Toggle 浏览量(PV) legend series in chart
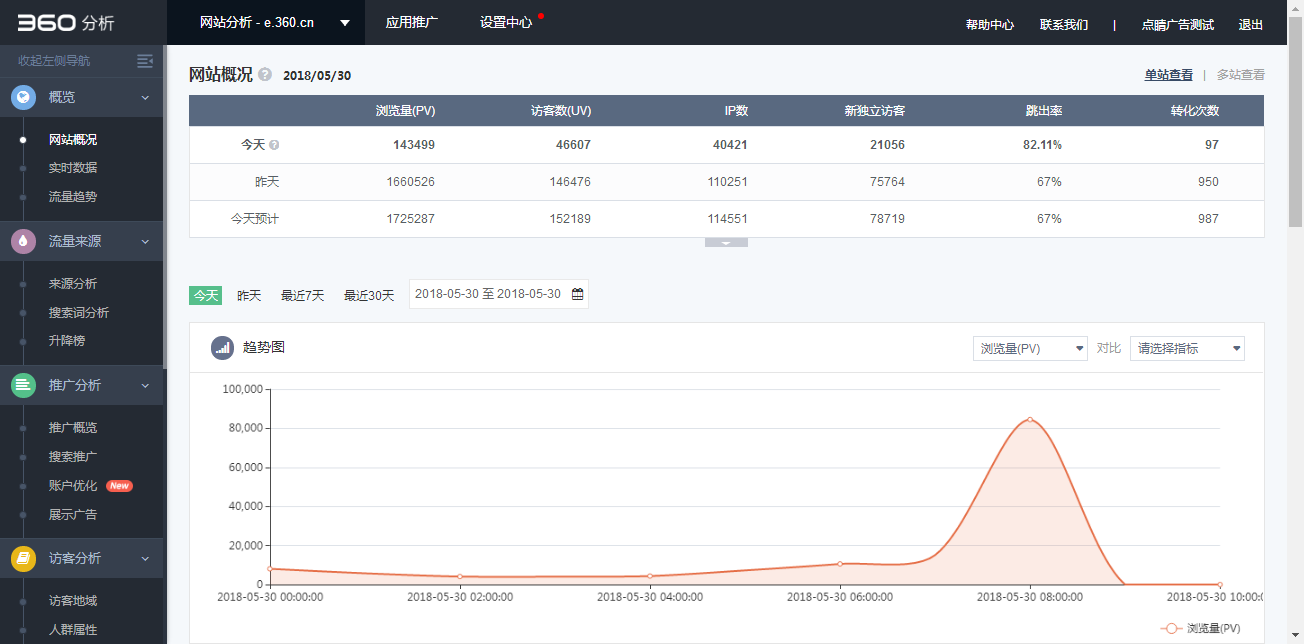The image size is (1304, 644). [1200, 628]
